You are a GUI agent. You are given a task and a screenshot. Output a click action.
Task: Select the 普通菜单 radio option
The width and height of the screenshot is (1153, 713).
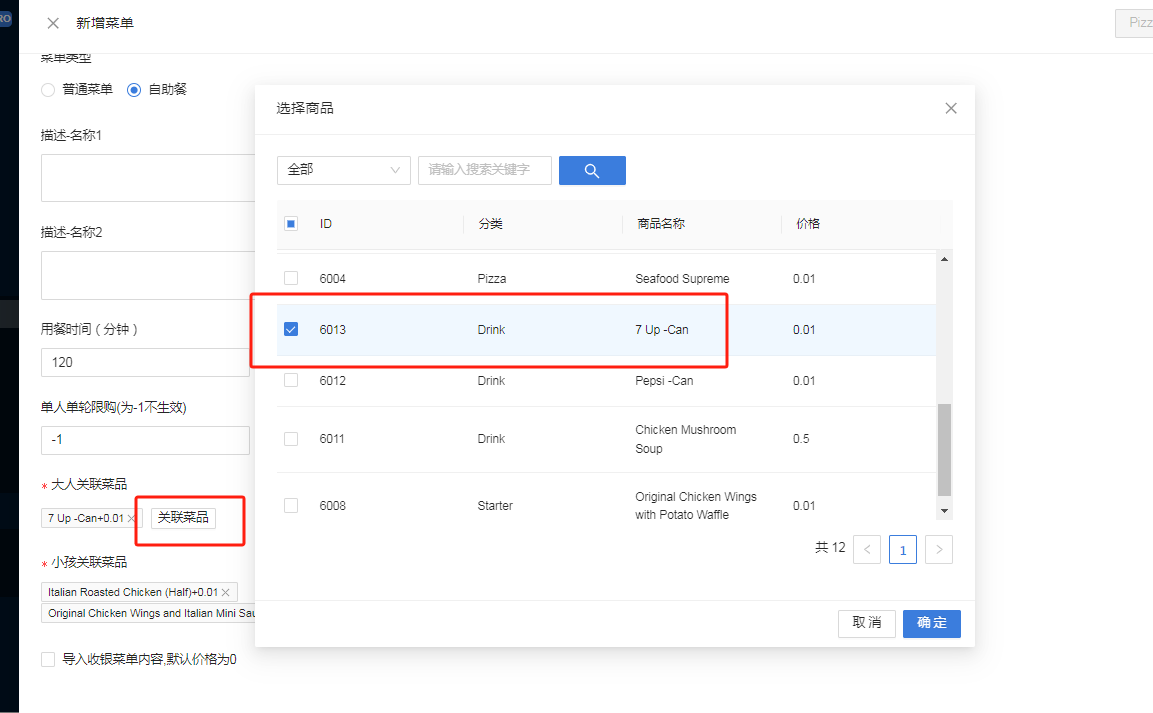point(49,90)
